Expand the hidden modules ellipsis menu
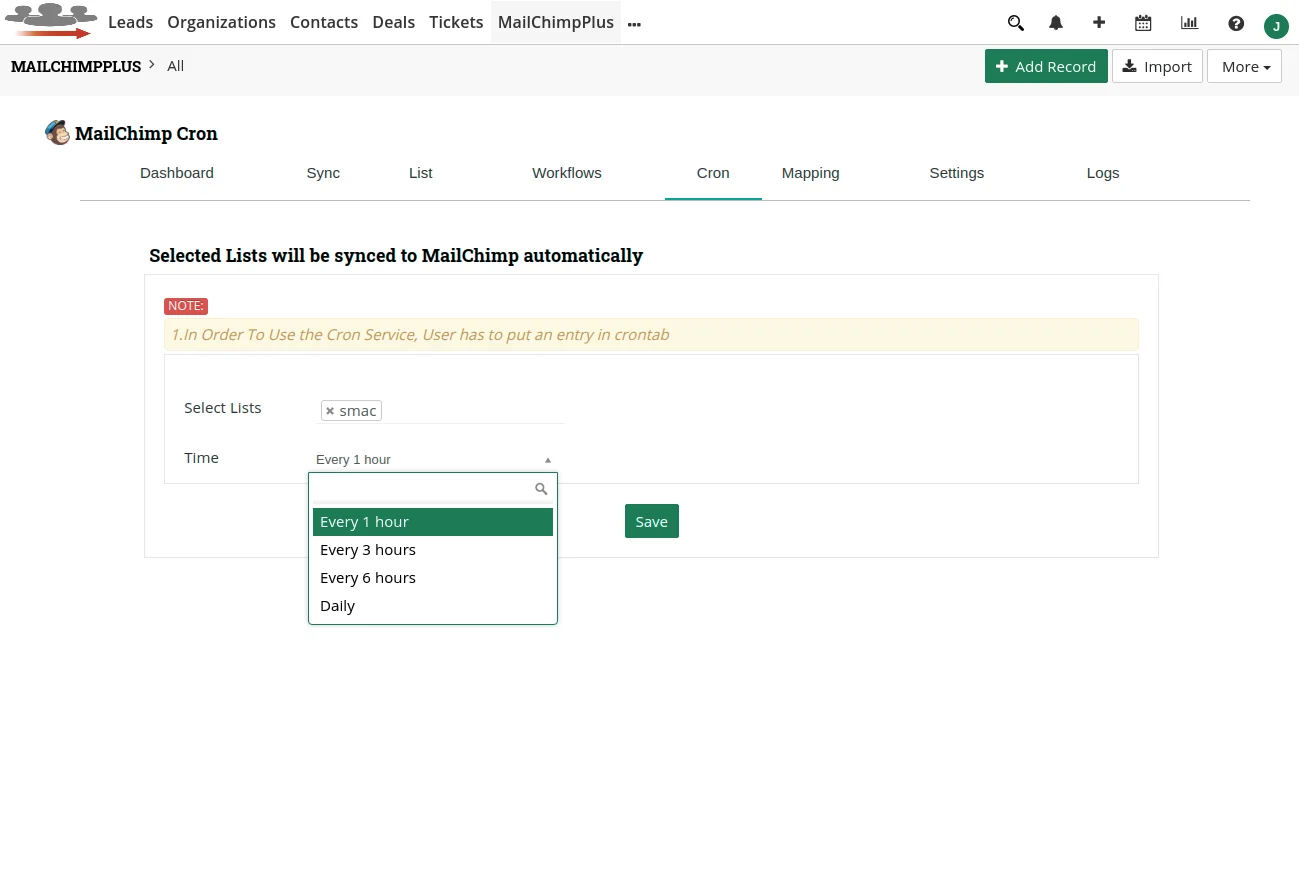Viewport: 1299px width, 872px height. [x=634, y=22]
